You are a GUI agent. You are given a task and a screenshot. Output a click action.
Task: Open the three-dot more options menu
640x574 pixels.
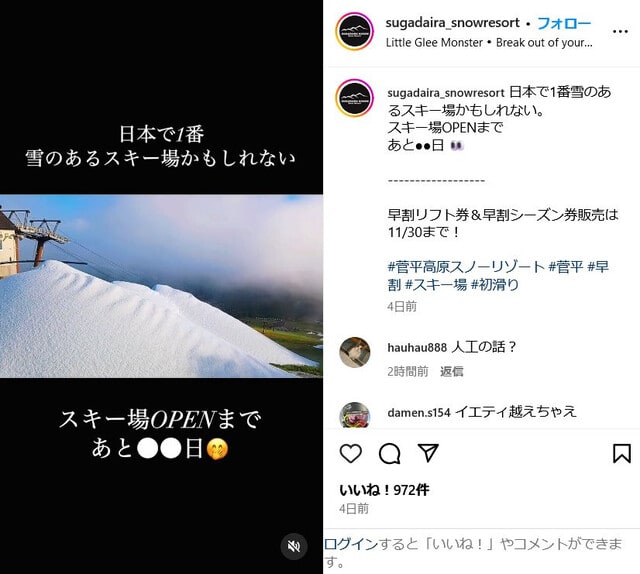[620, 31]
